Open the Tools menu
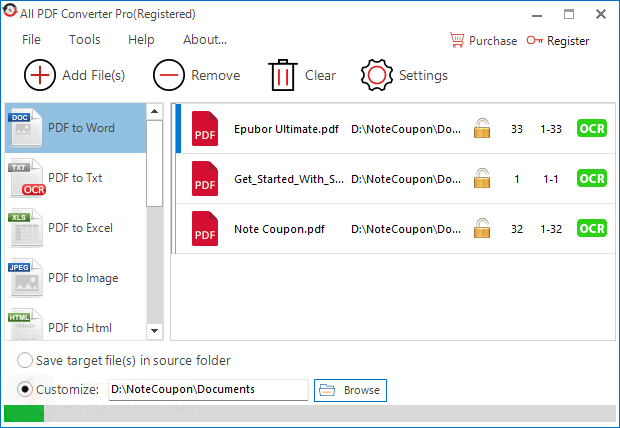This screenshot has height=428, width=620. coord(85,40)
